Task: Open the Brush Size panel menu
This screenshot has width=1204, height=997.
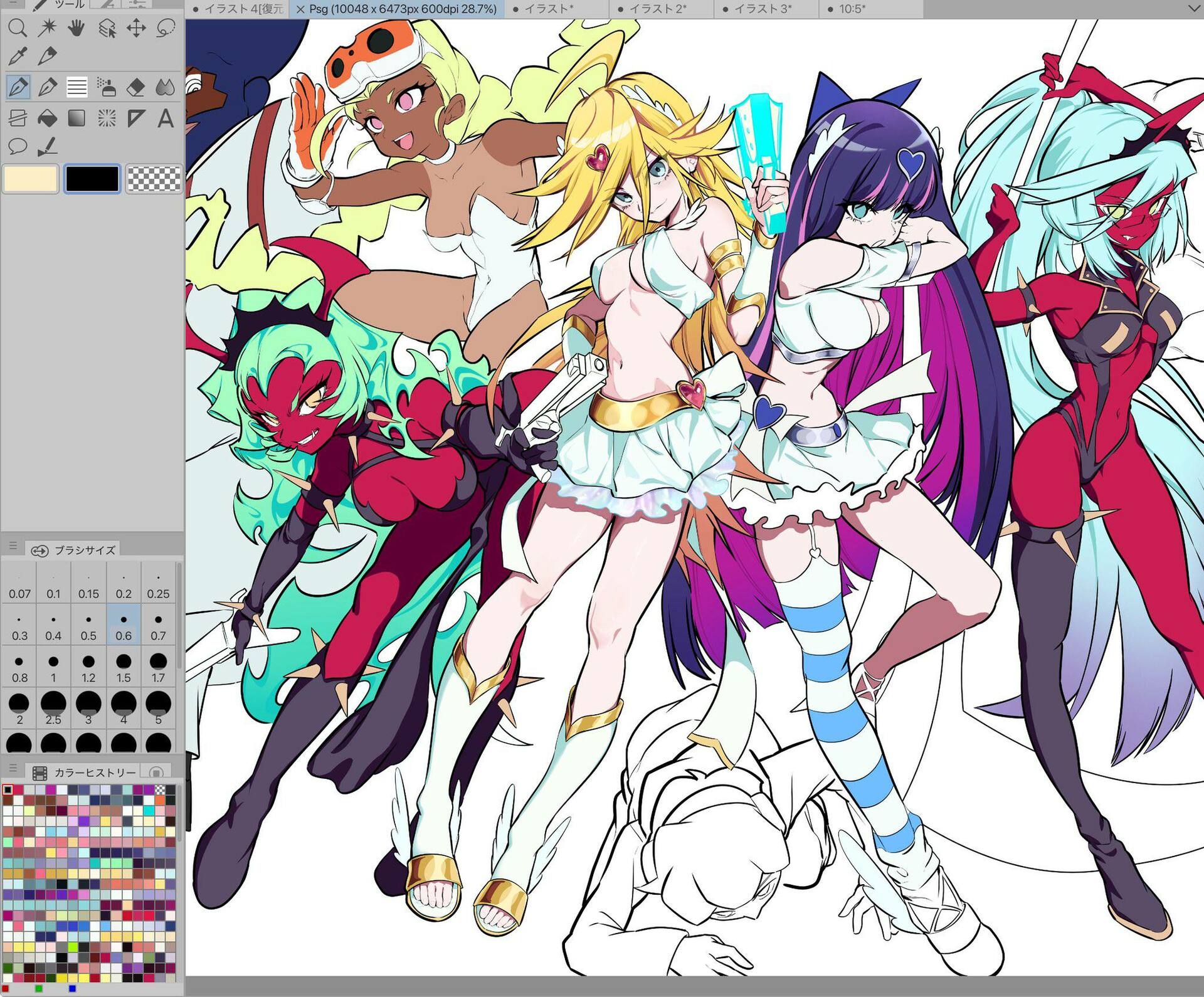Action: pos(13,547)
